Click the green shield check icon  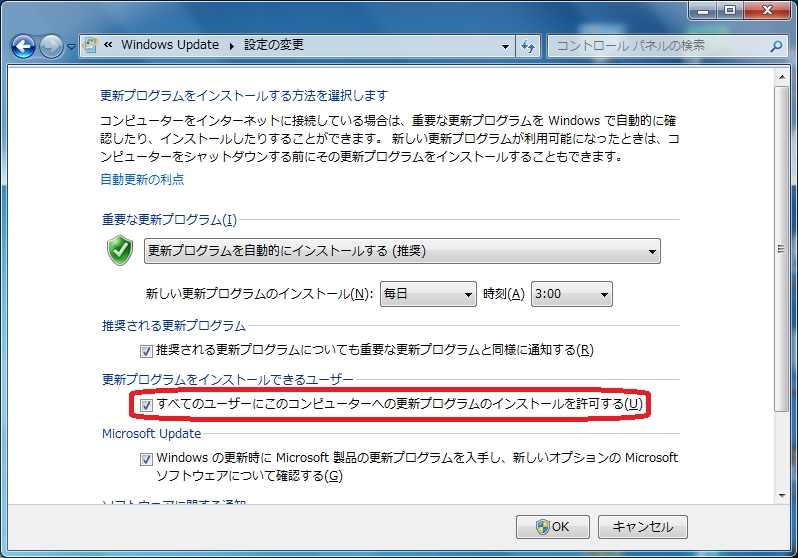coord(120,250)
